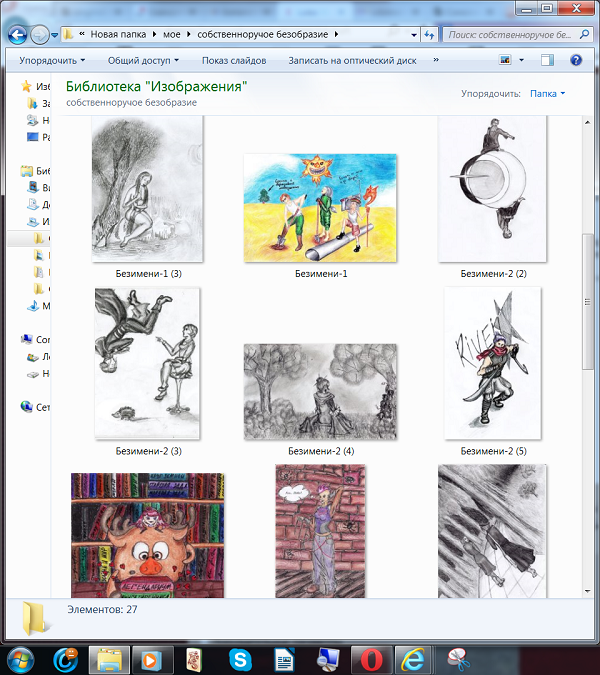This screenshot has height=675, width=600.
Task: Click file name label 'Безимени-2 (4)'
Action: [321, 451]
